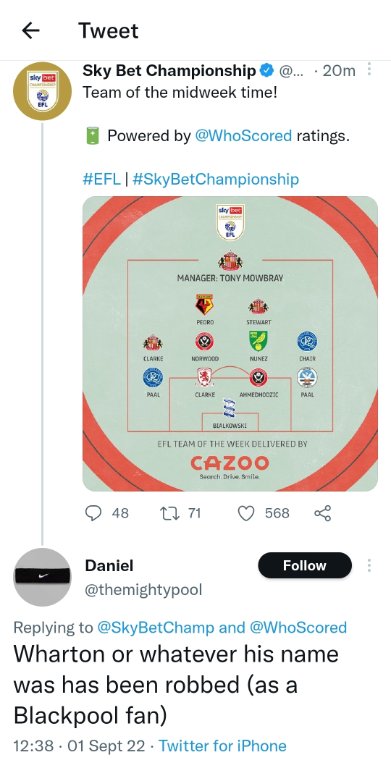Open the Sky Bet Championship account name
The image size is (391, 768).
point(169,72)
